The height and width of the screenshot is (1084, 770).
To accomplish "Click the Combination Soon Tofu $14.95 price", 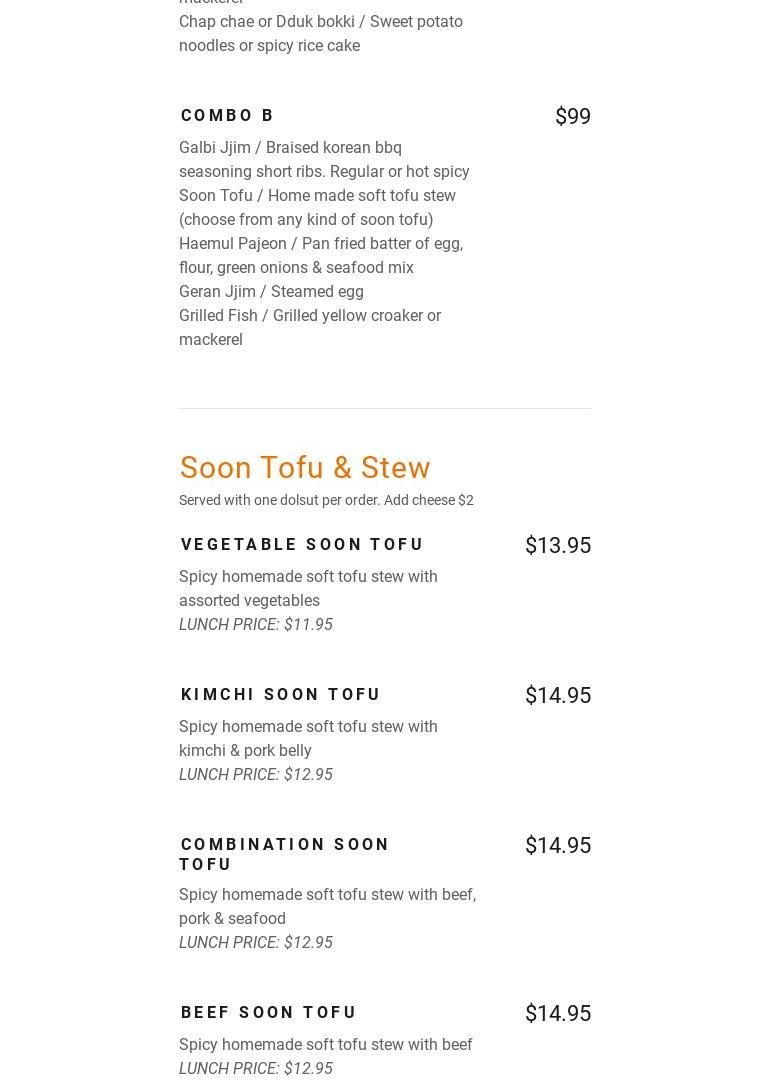I will (x=557, y=845).
